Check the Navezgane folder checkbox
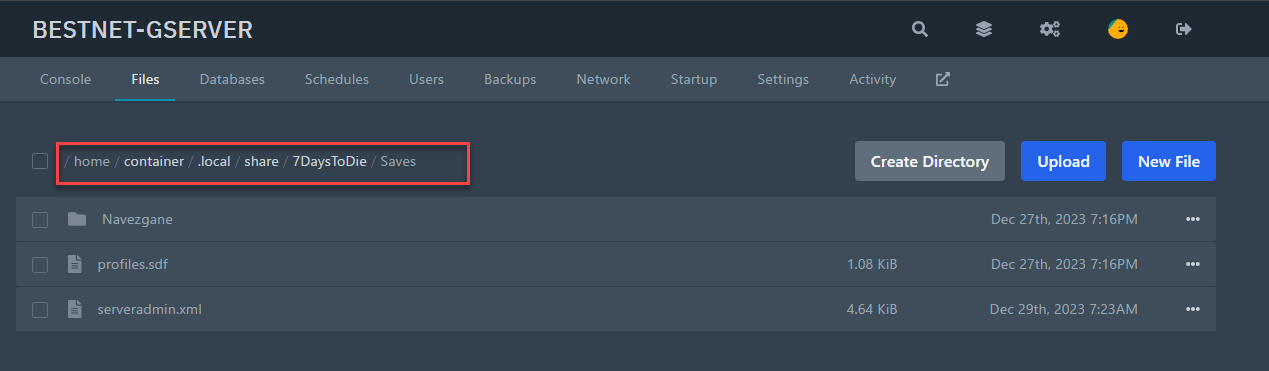Viewport: 1269px width, 371px height. coord(40,219)
